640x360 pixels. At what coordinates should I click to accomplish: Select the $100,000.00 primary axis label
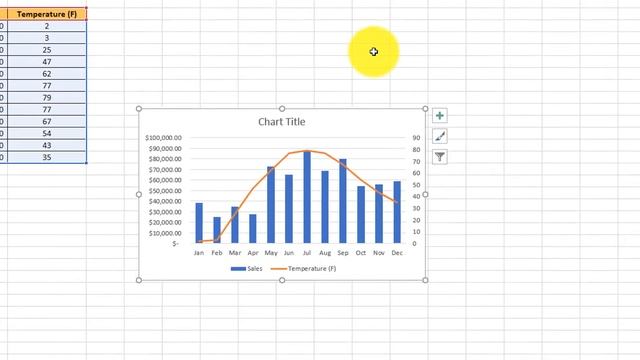click(163, 138)
